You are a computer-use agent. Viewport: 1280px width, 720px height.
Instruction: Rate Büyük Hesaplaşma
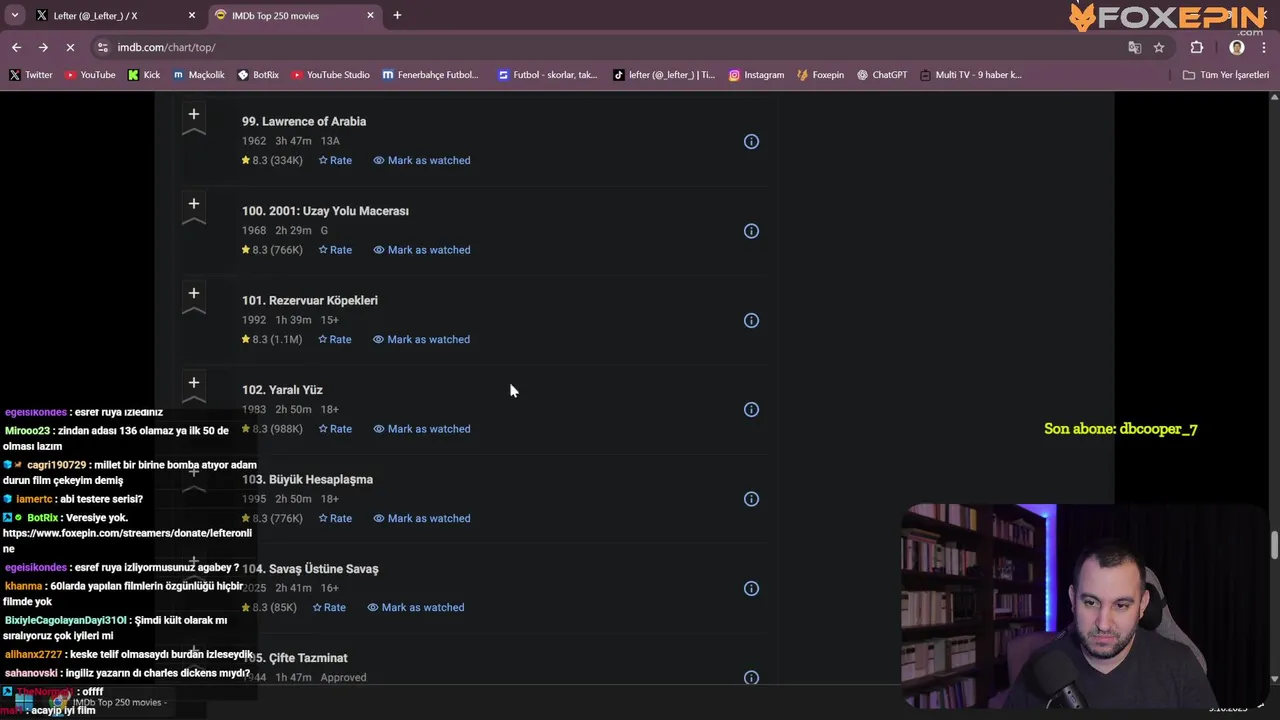[x=335, y=518]
